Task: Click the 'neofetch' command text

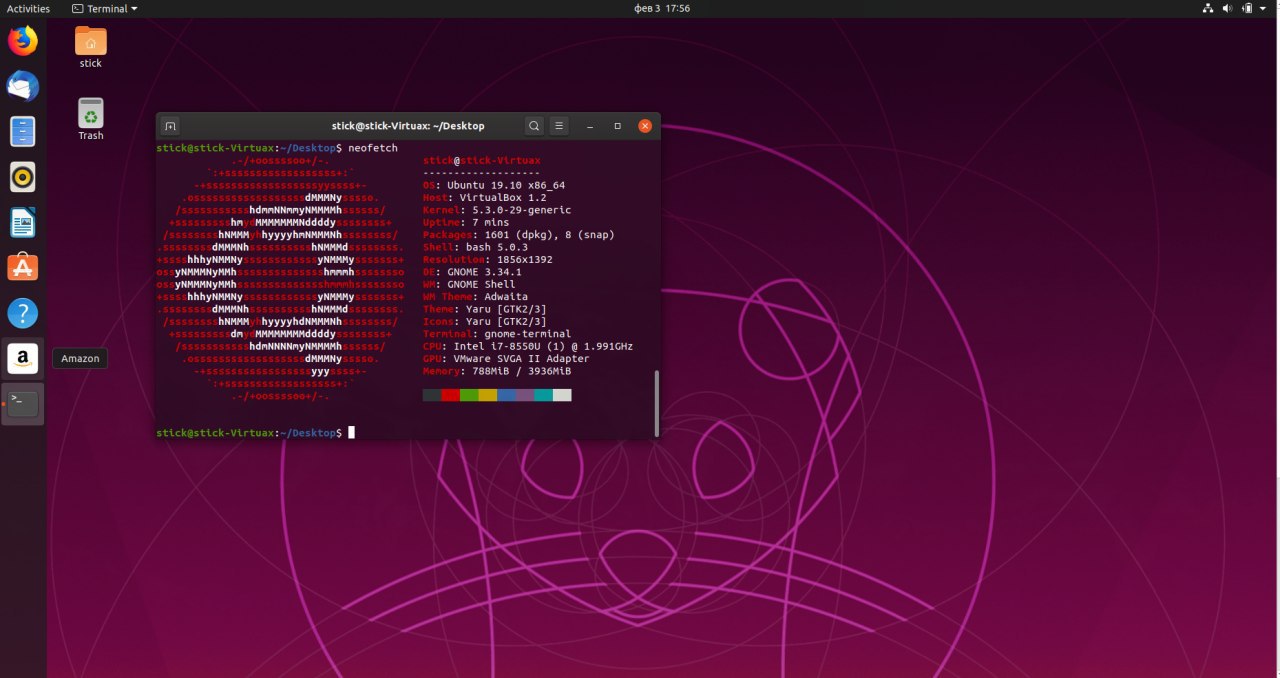Action: point(372,148)
